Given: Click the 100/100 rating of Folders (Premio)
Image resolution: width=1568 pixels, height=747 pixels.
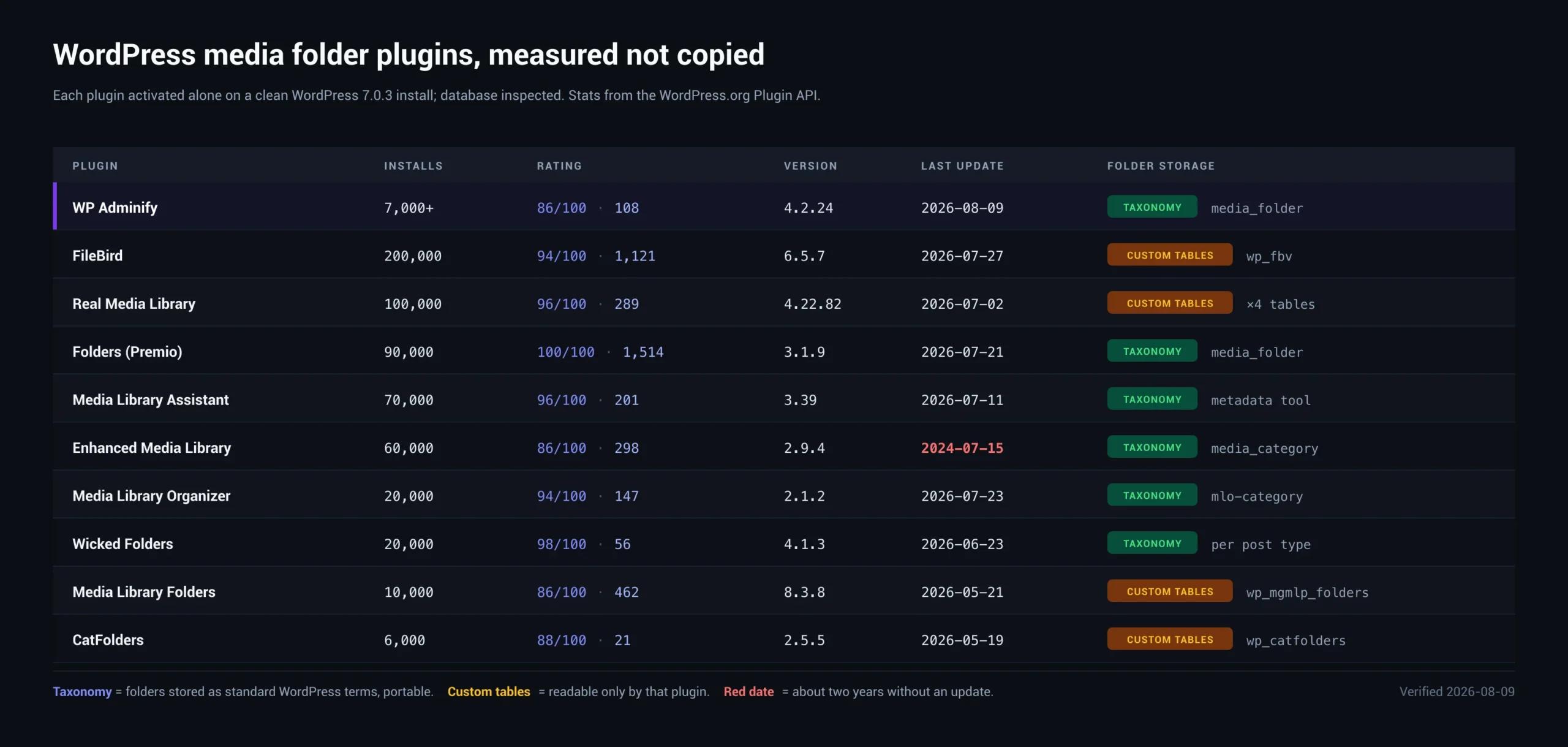Looking at the screenshot, I should (x=566, y=352).
